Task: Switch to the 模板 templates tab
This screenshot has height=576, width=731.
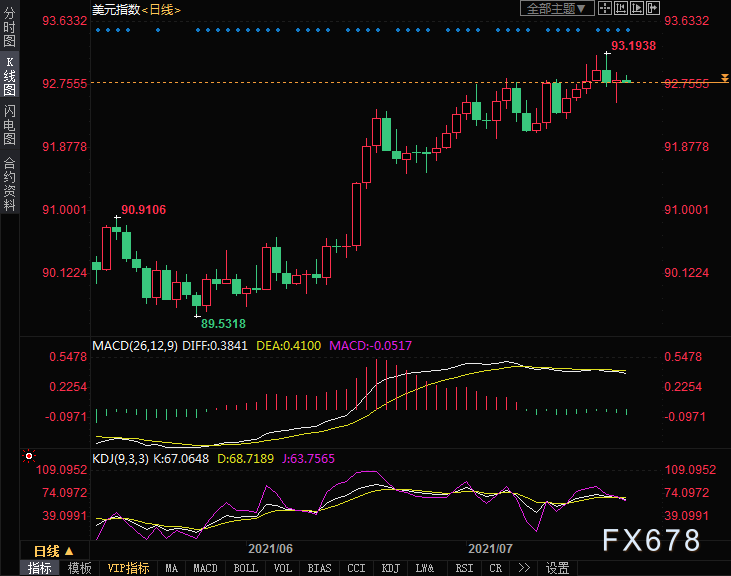Action: (x=79, y=568)
